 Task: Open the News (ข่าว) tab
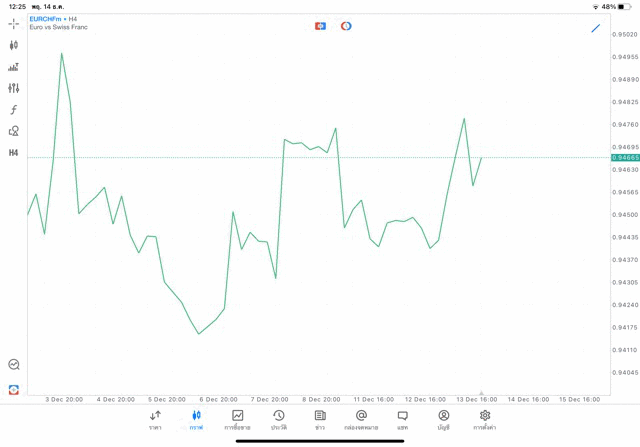[320, 420]
